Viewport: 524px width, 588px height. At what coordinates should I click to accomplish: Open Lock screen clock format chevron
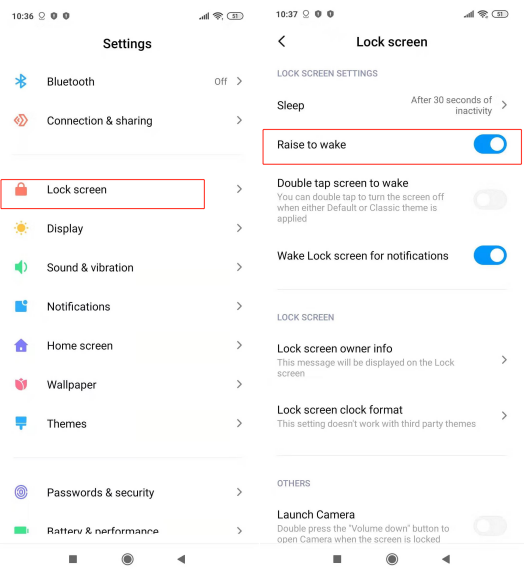tap(504, 416)
